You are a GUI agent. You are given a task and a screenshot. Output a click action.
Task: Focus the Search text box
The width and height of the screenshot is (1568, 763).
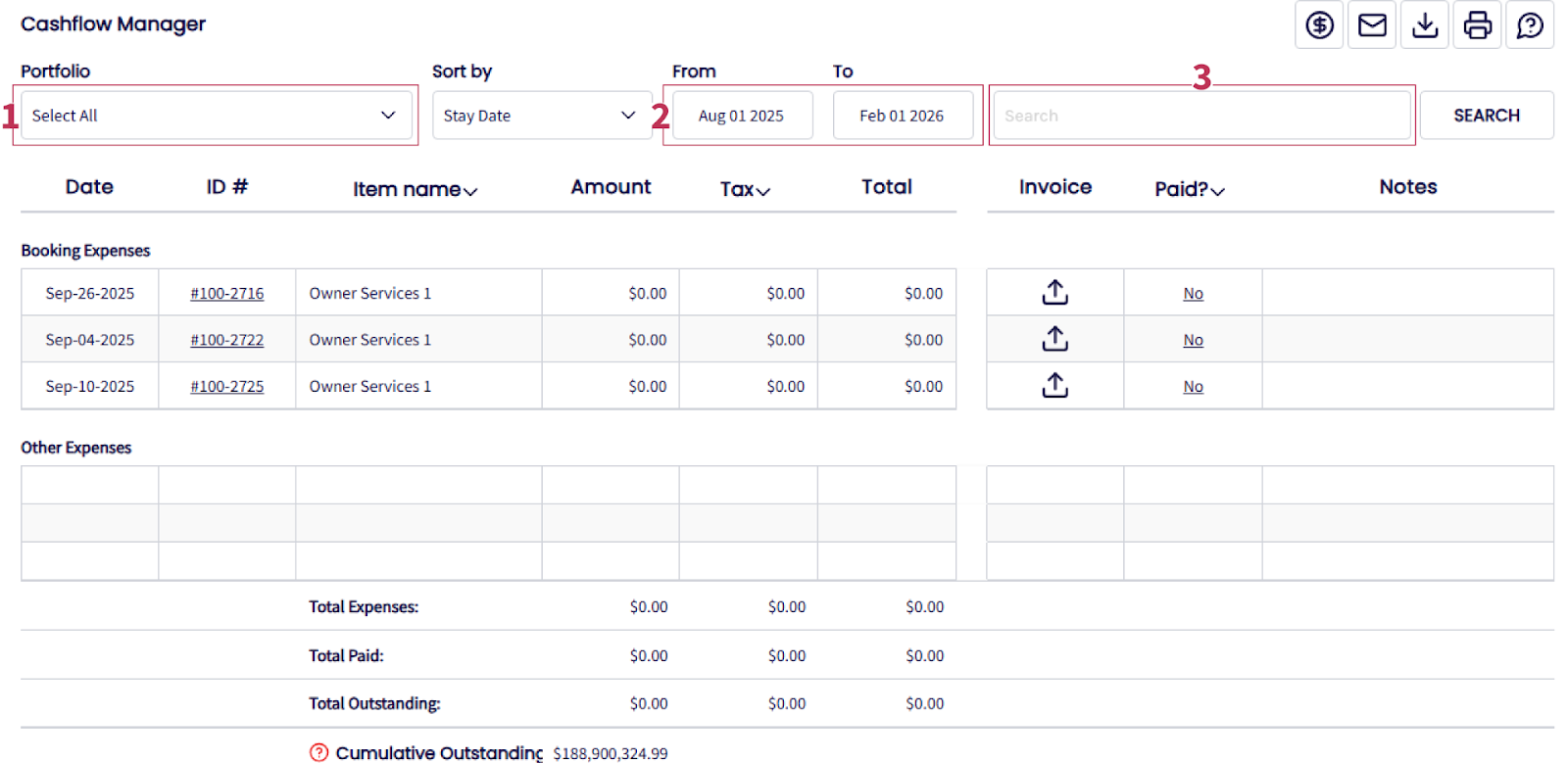point(1201,116)
